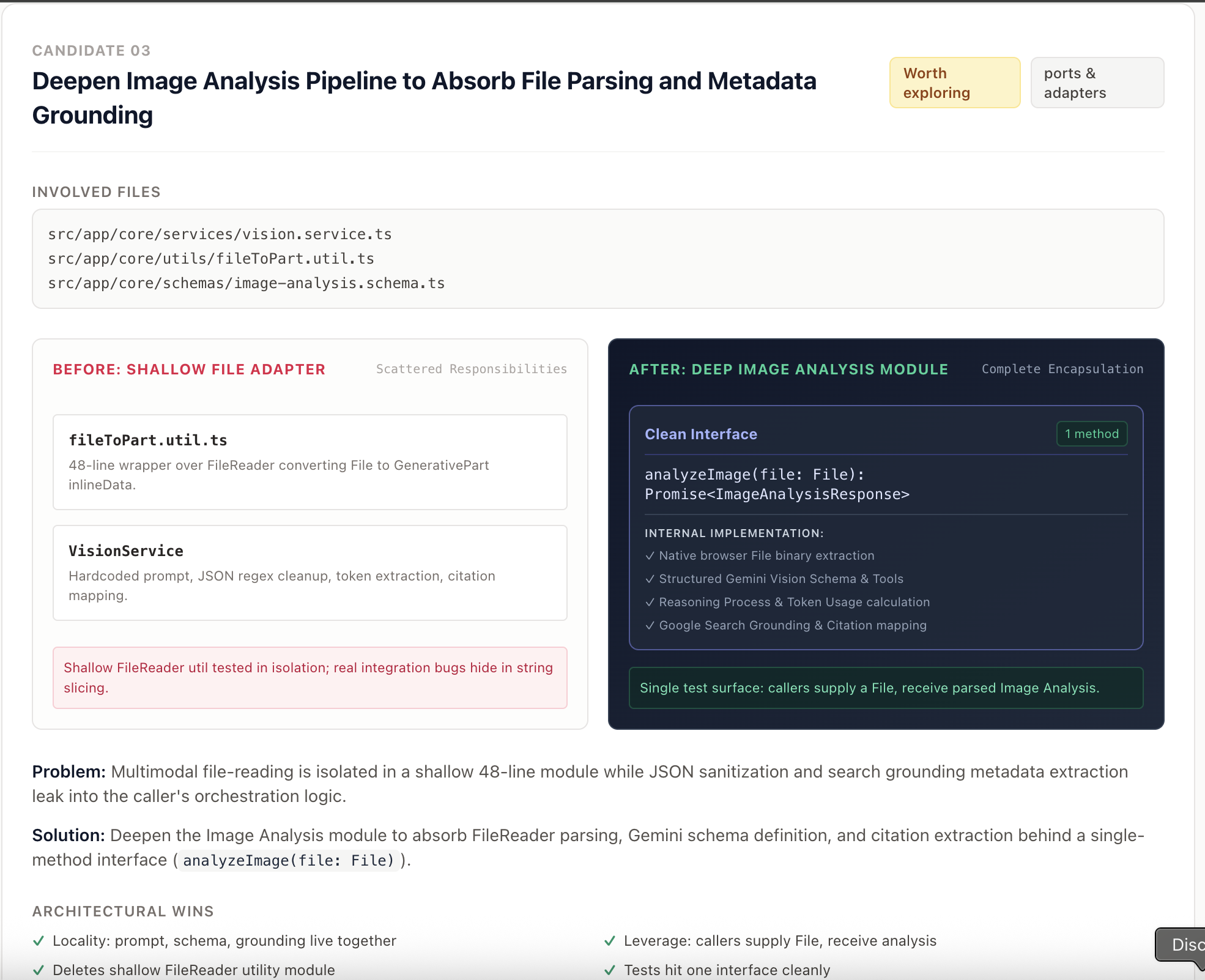Click checkmark beside 'Structured Gemini Vision Schema & Tools'

650,579
